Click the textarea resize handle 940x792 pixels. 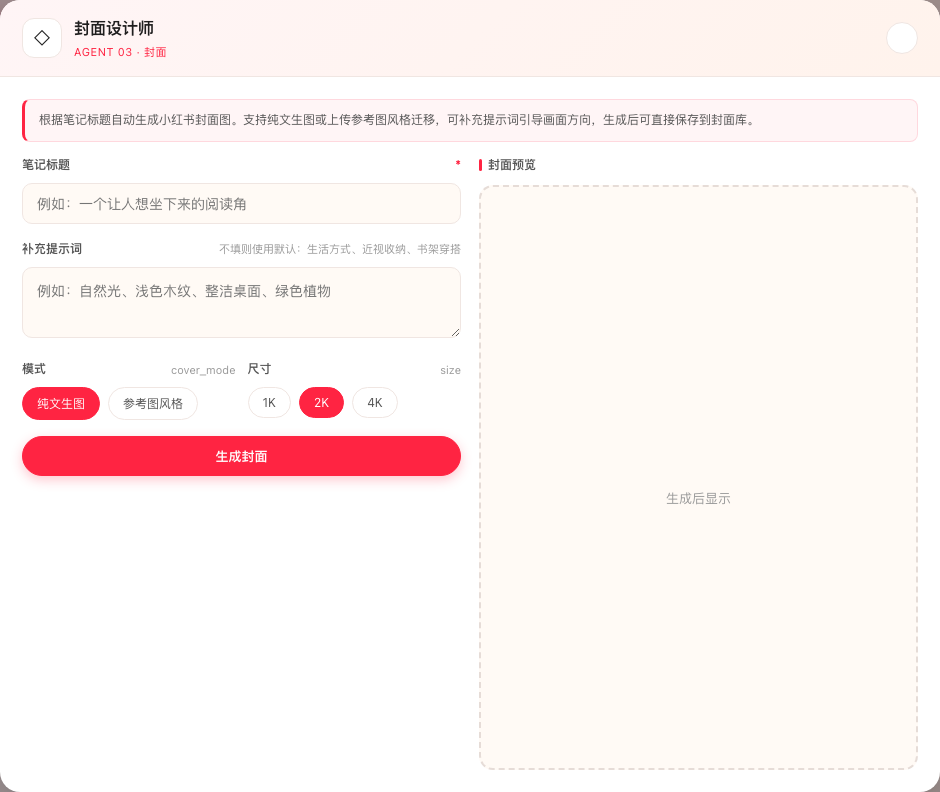(x=456, y=332)
